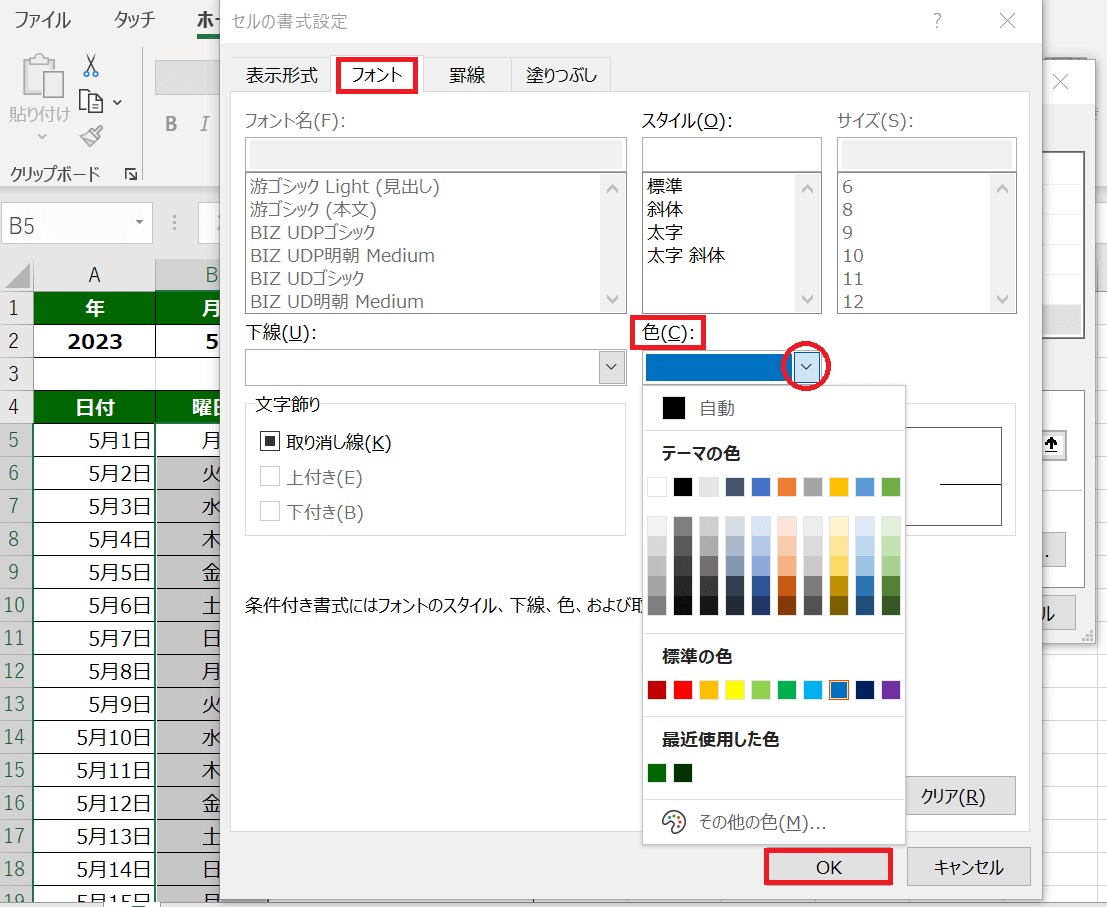Click the OK button
This screenshot has width=1107, height=907.
[x=828, y=867]
